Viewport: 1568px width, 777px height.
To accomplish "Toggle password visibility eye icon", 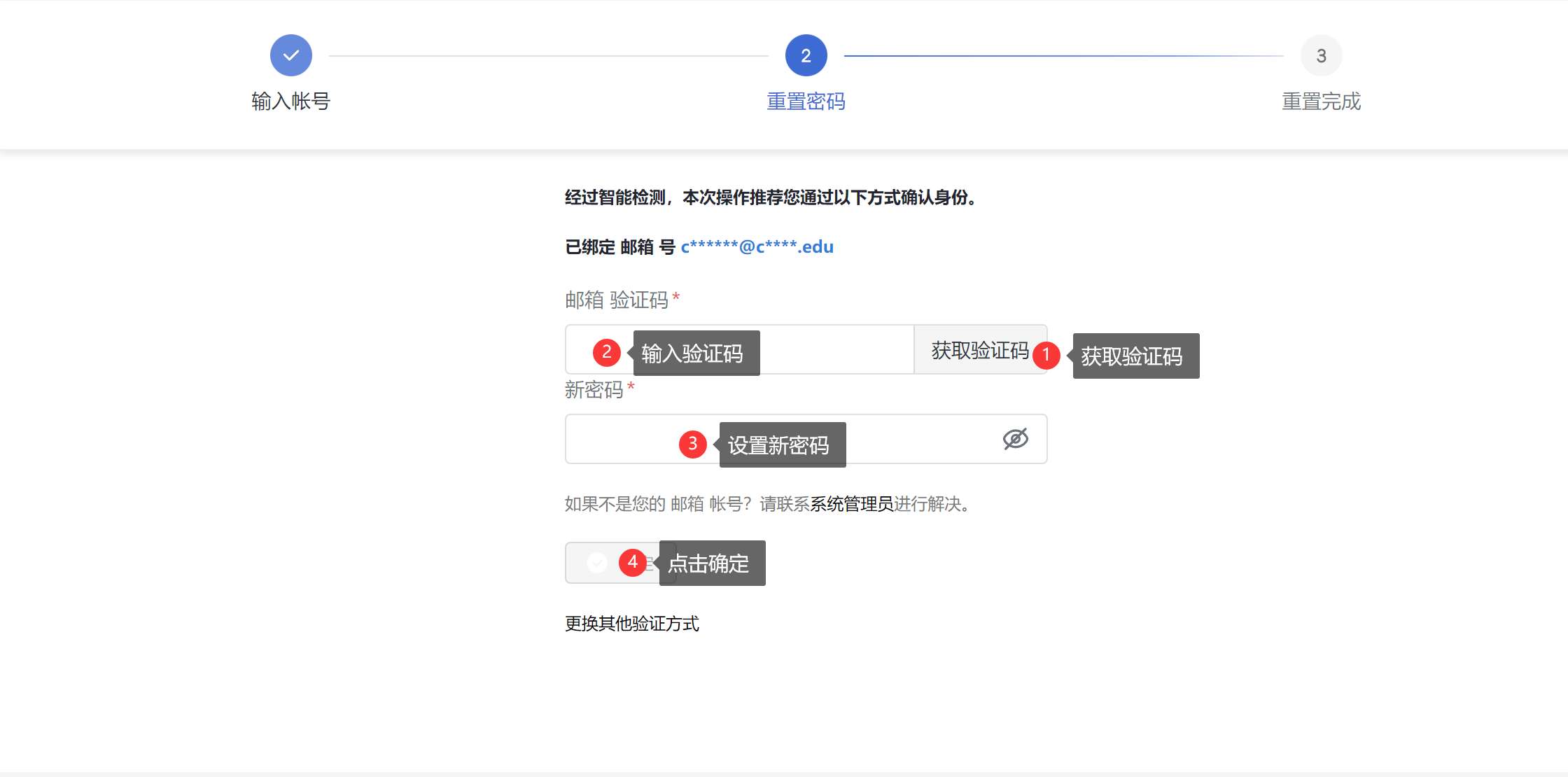I will 1015,439.
